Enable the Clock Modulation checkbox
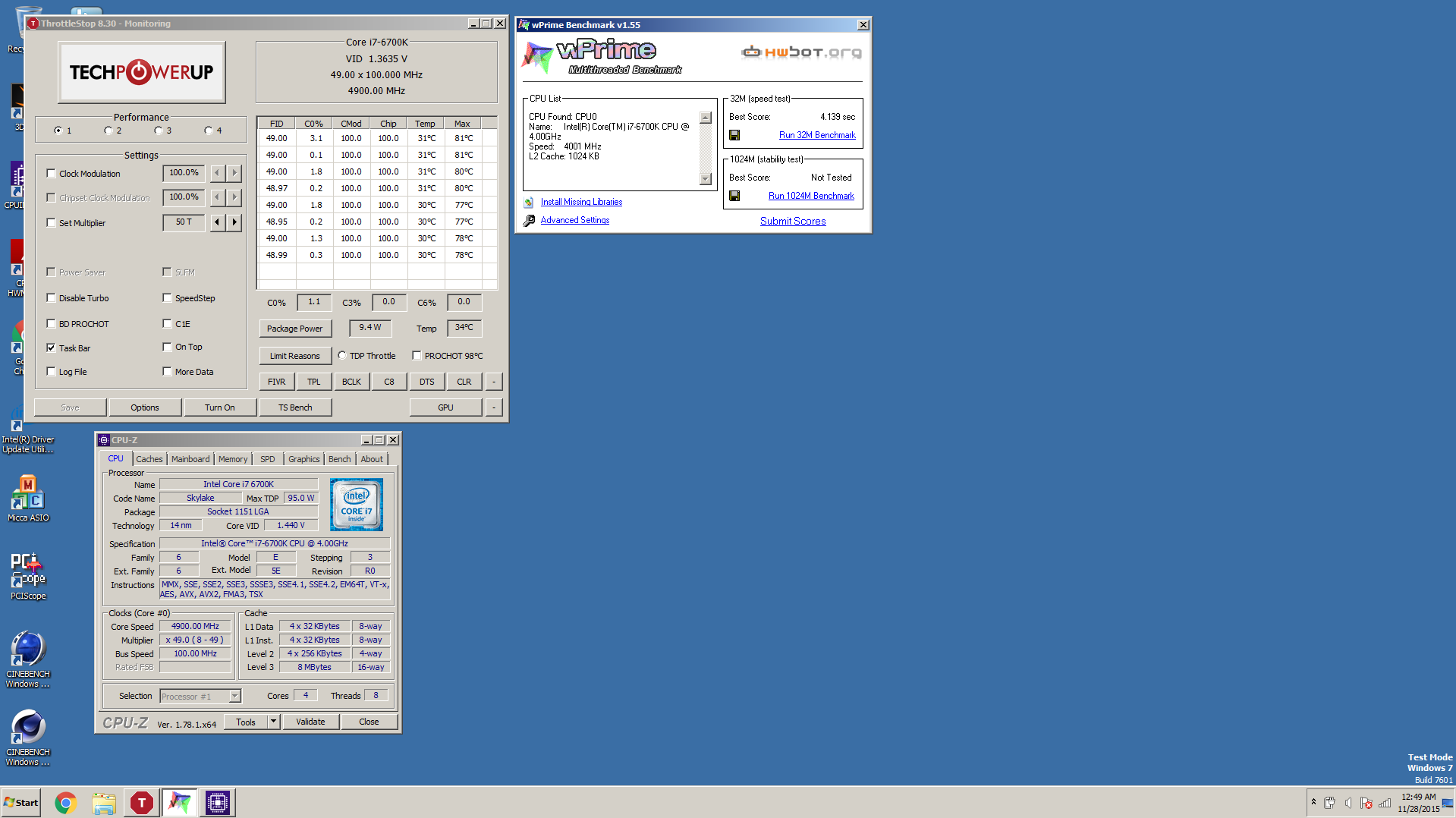1456x818 pixels. pos(51,174)
